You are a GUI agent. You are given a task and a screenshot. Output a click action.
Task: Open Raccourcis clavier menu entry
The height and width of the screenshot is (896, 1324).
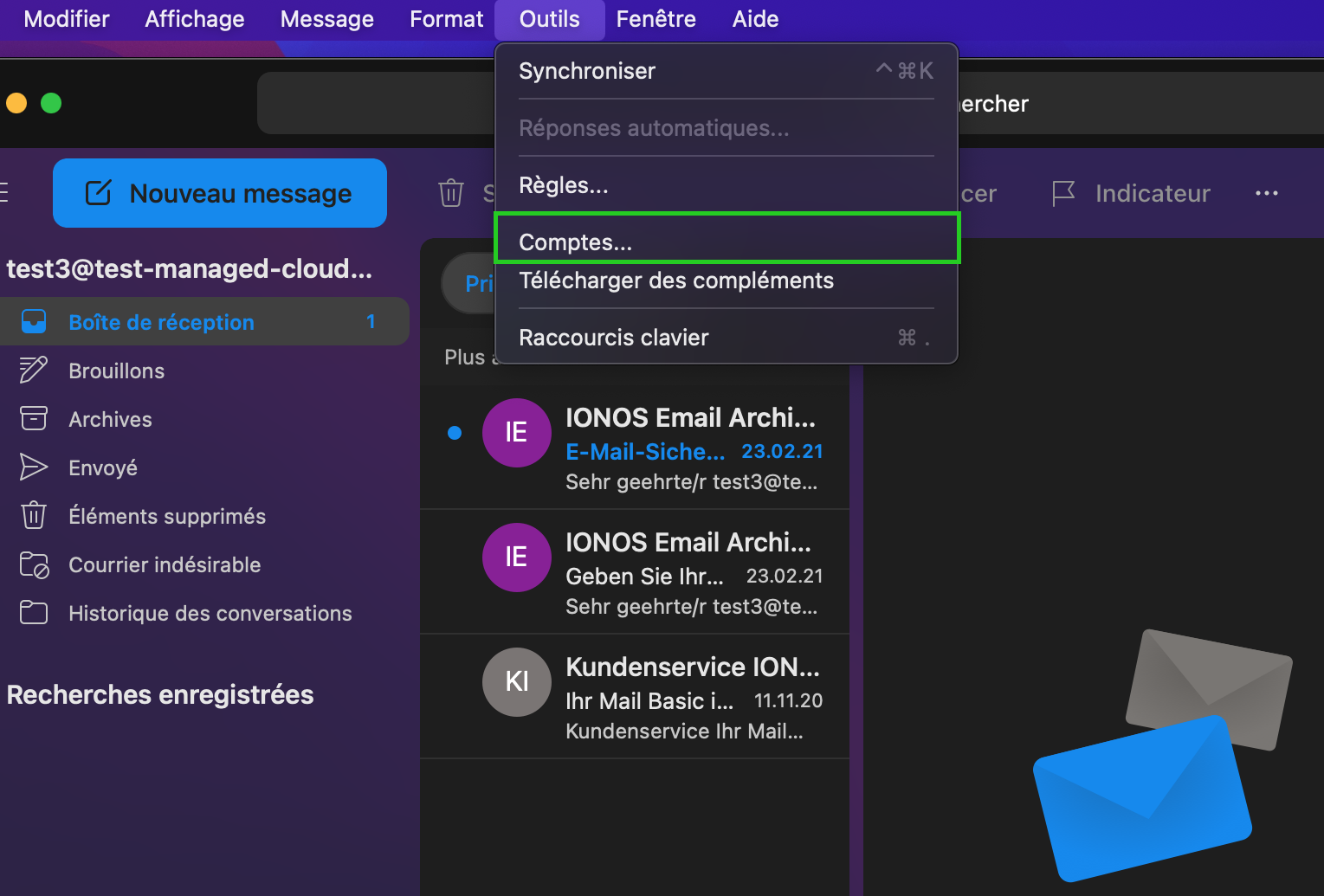[x=726, y=338]
